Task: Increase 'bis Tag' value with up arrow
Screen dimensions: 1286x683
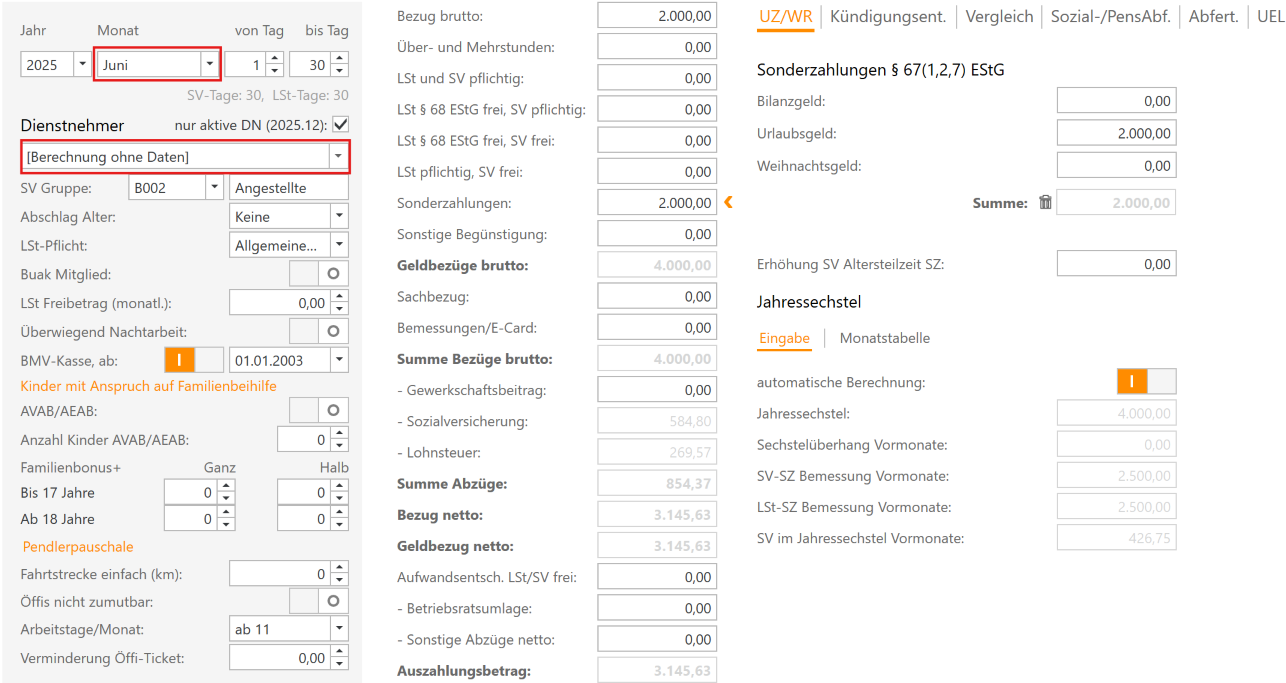Action: pyautogui.click(x=341, y=58)
